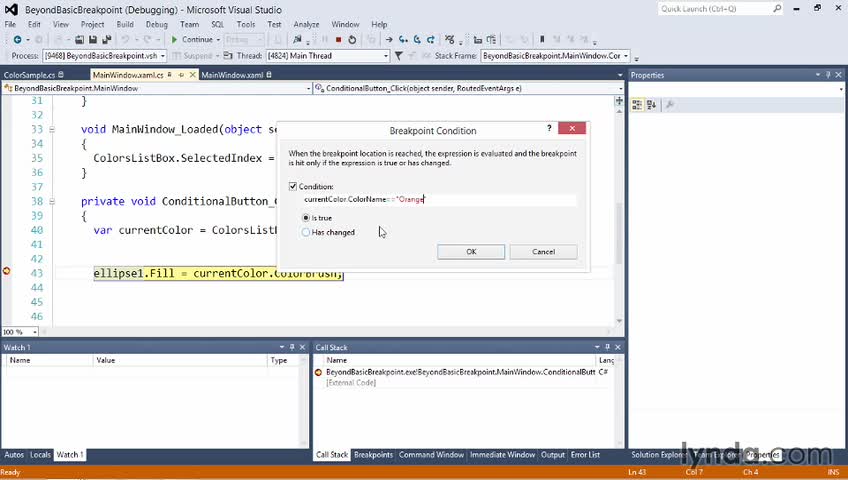The image size is (848, 480).
Task: Click the editor split window handle
Action: (619, 101)
